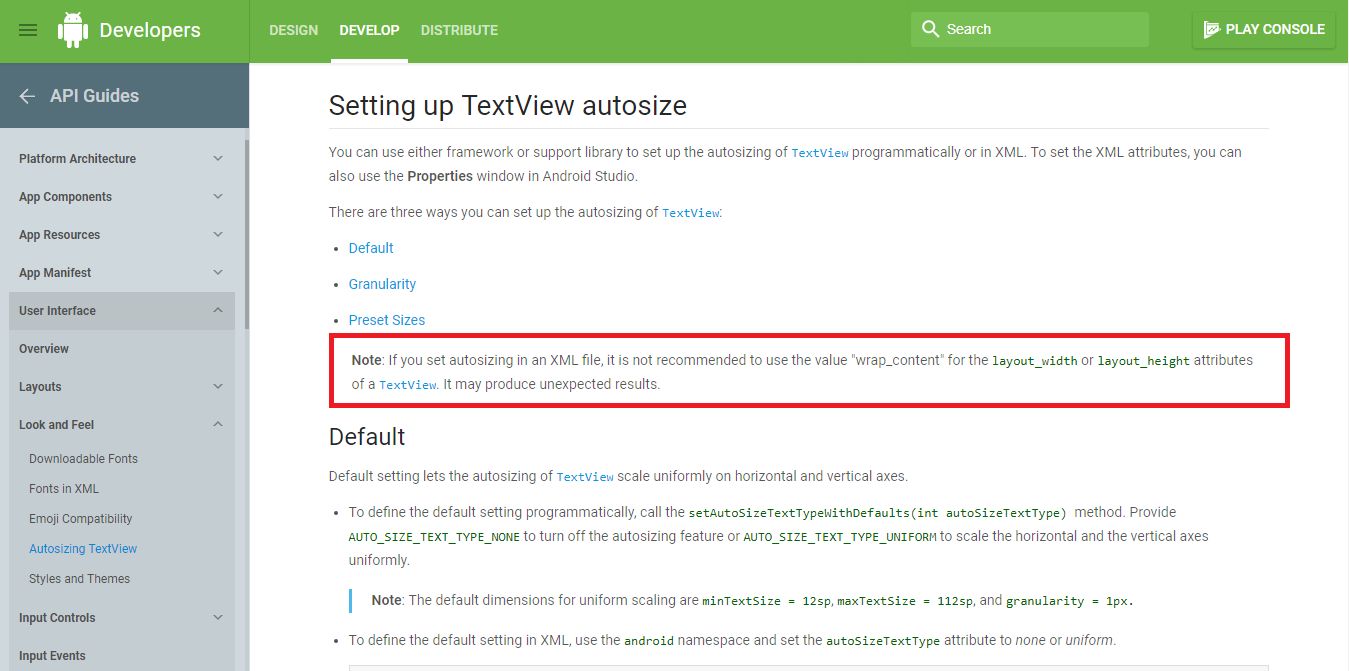Open the Play Console via its button
The width and height of the screenshot is (1349, 671).
1263,29
